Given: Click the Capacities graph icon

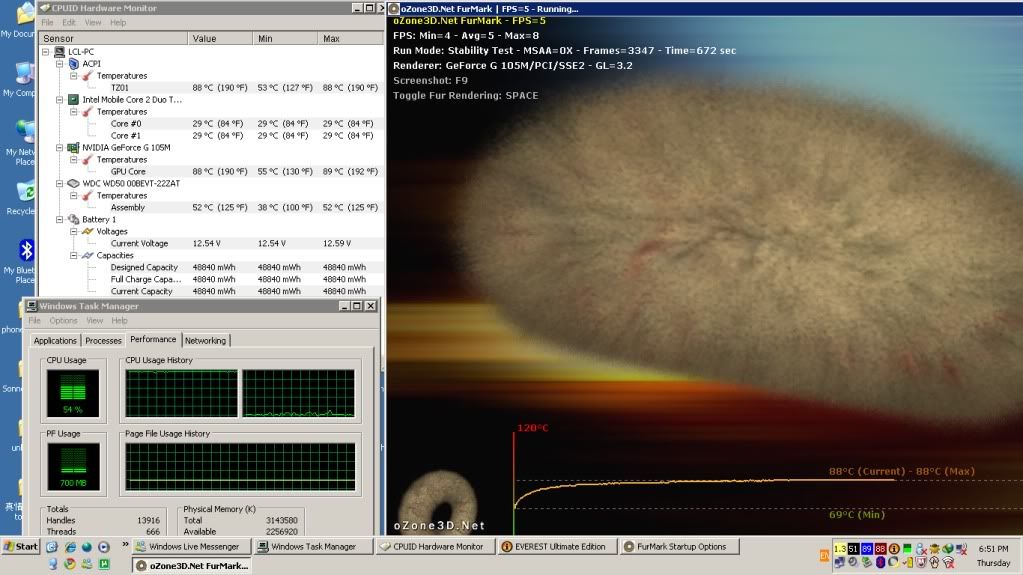Looking at the screenshot, I should click(88, 255).
